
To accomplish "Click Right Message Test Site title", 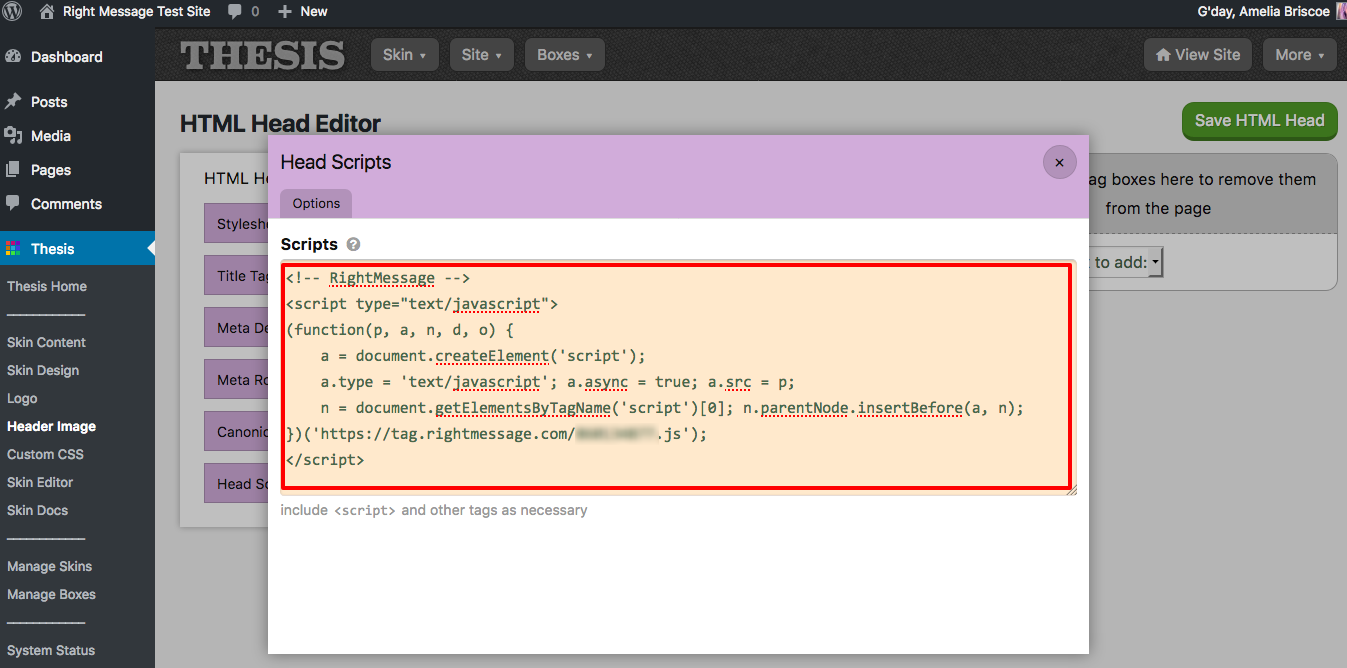I will click(x=137, y=12).
